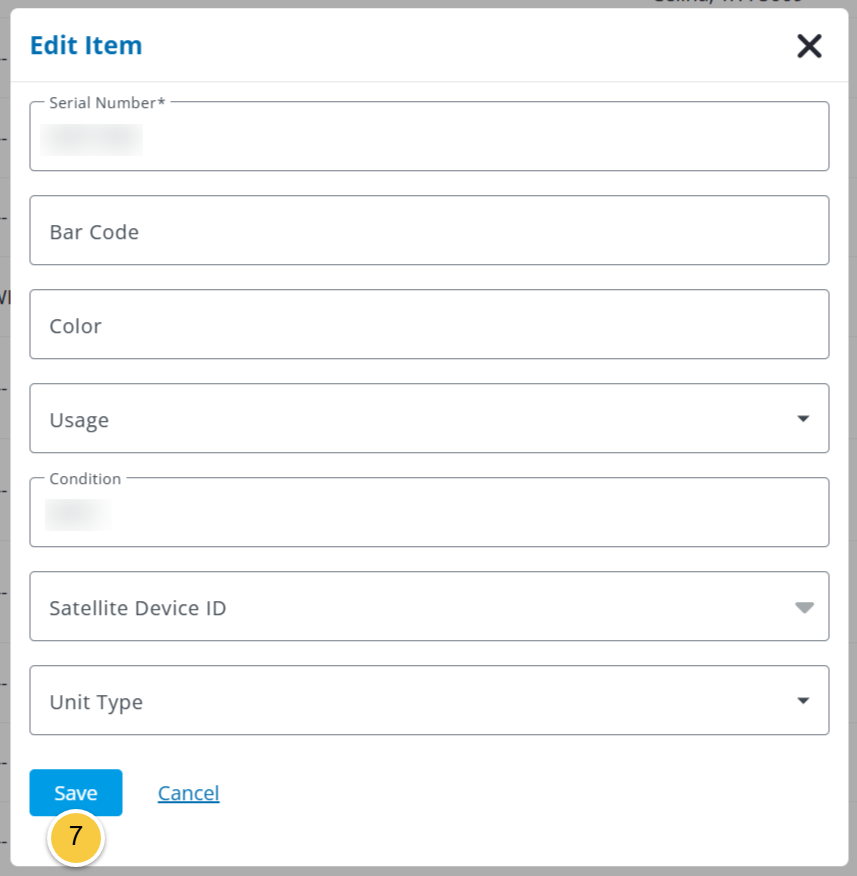Close the Edit Item dialog with X
857x876 pixels.
coord(809,46)
